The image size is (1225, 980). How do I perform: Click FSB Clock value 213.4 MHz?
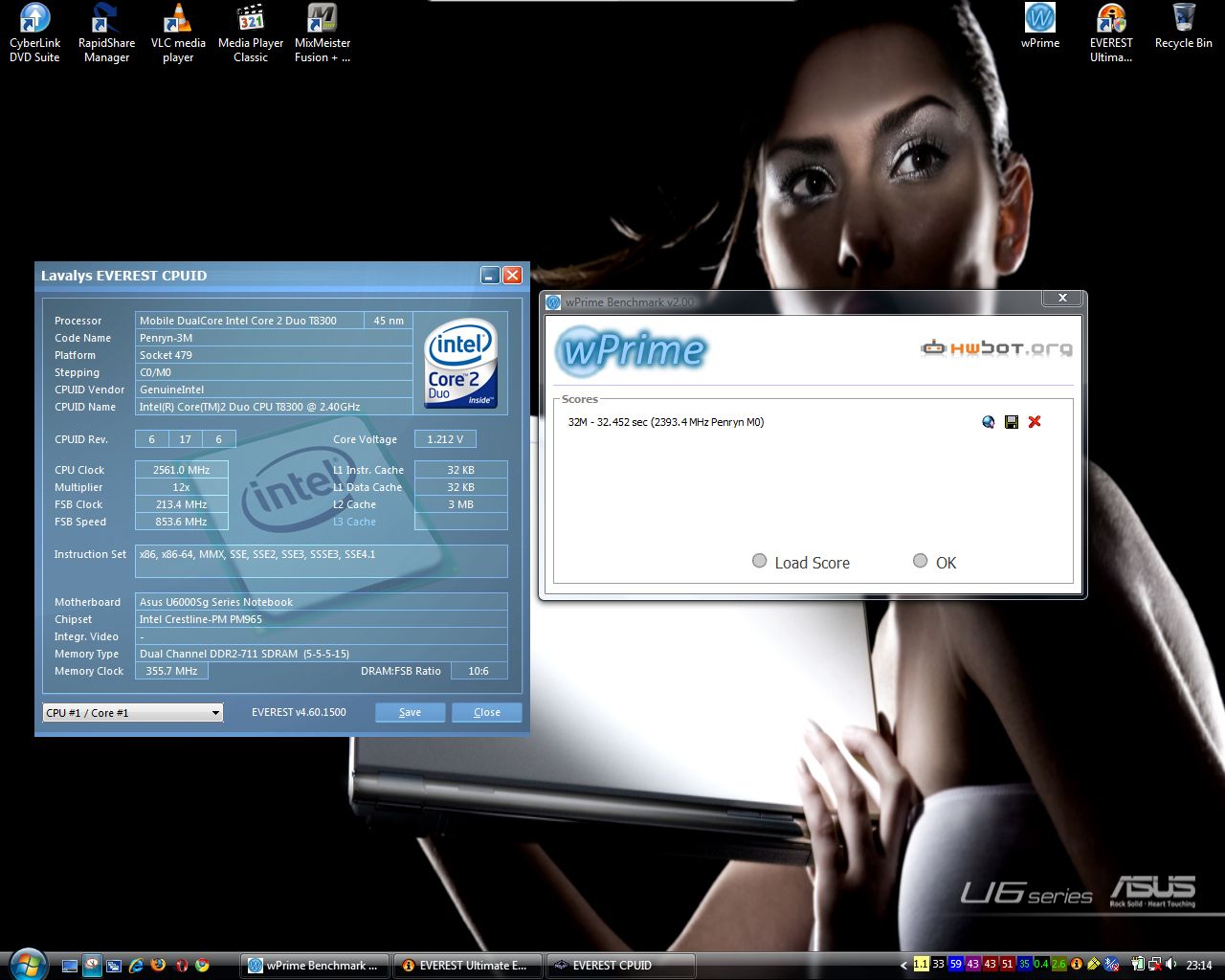coord(181,504)
